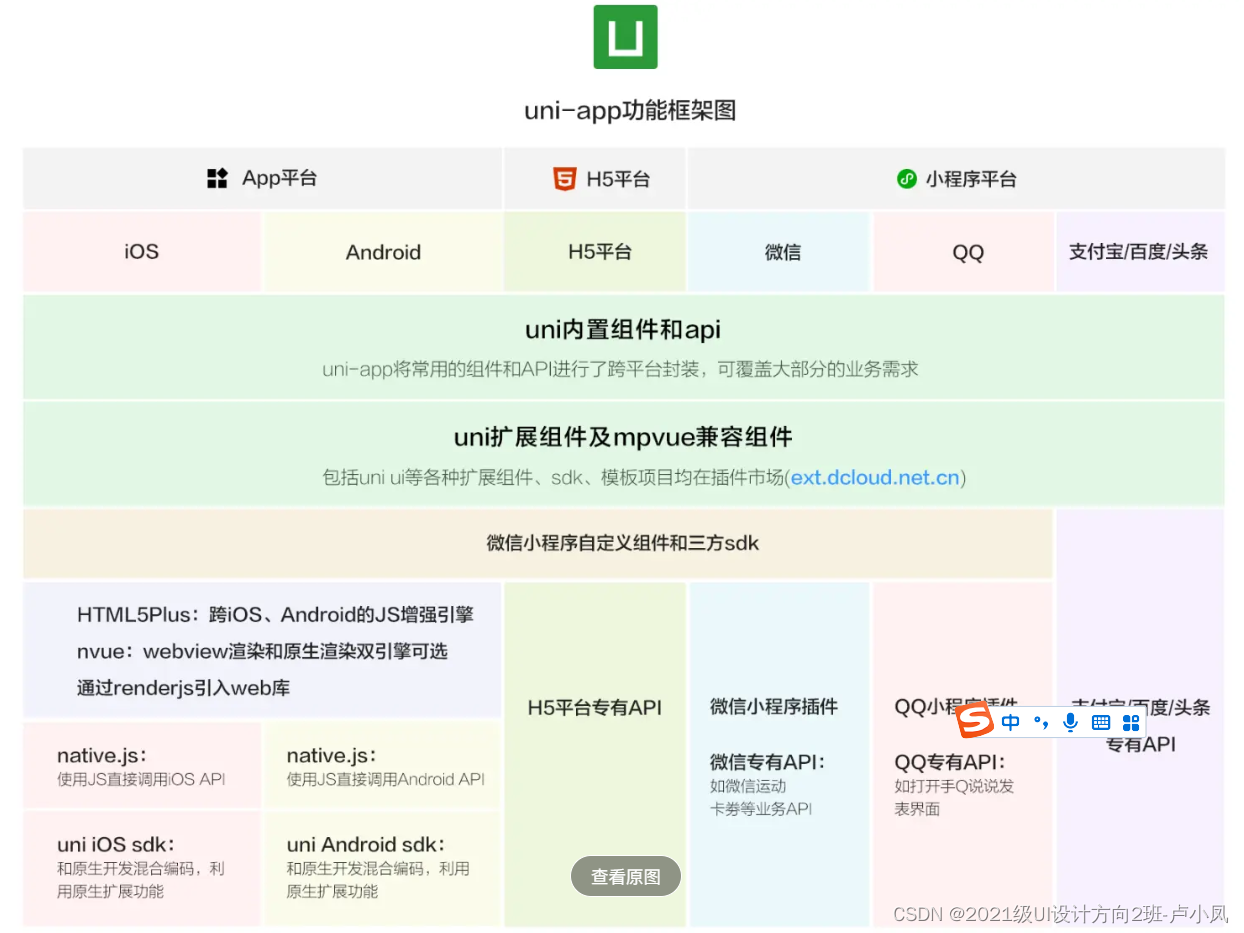Click the HTML5 shield icon beside H5平台

(x=563, y=178)
